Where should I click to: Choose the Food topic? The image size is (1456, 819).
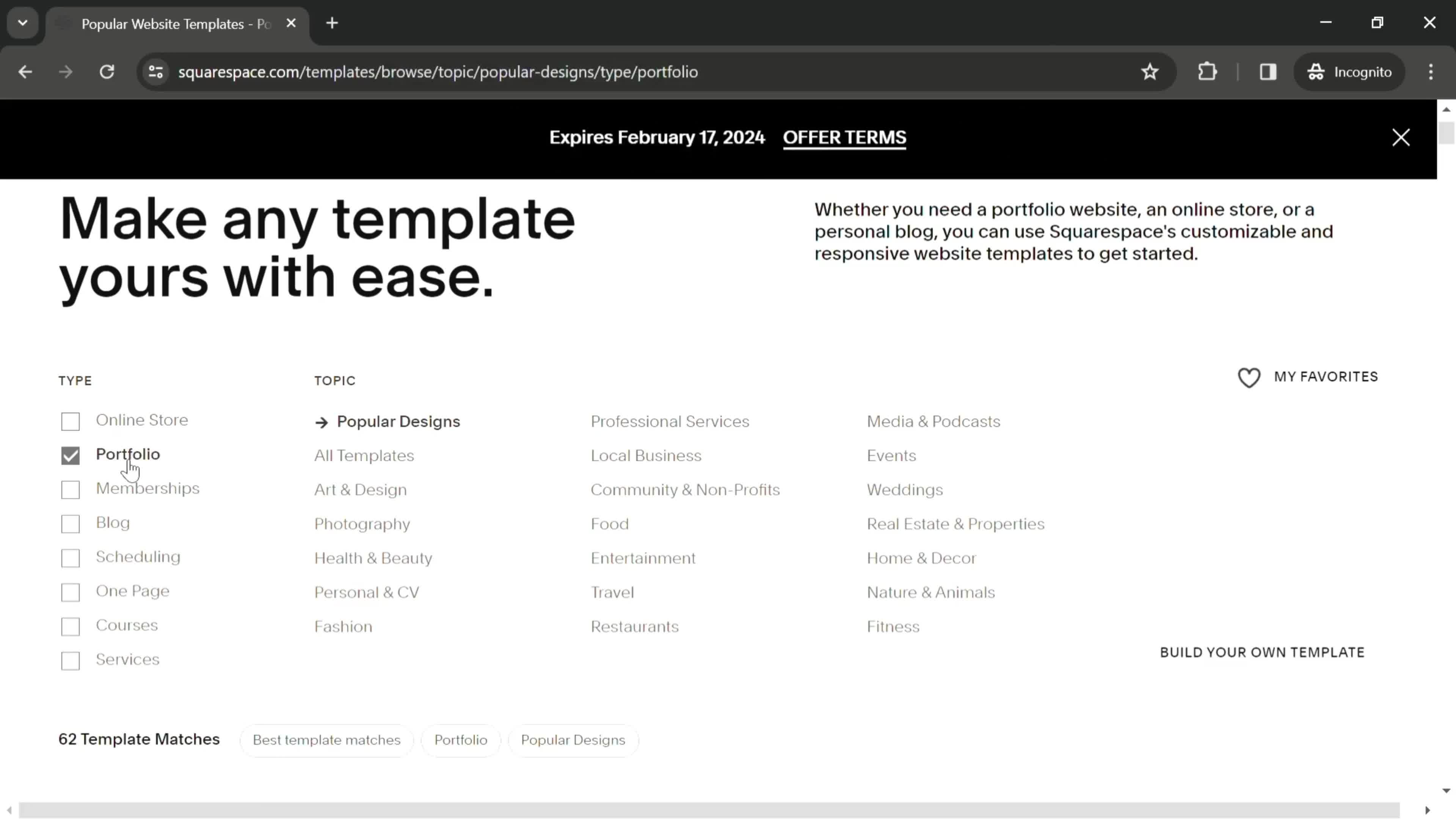[609, 524]
